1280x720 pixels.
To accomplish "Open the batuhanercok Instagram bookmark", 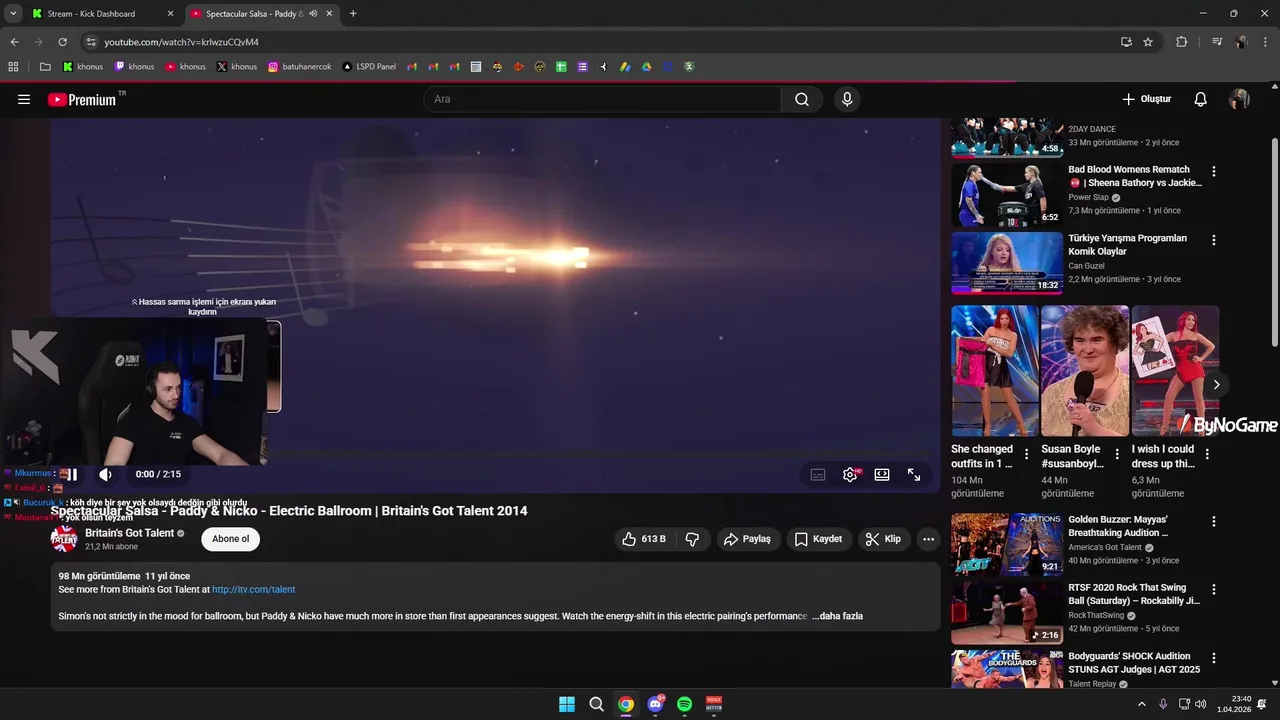I will 299,67.
